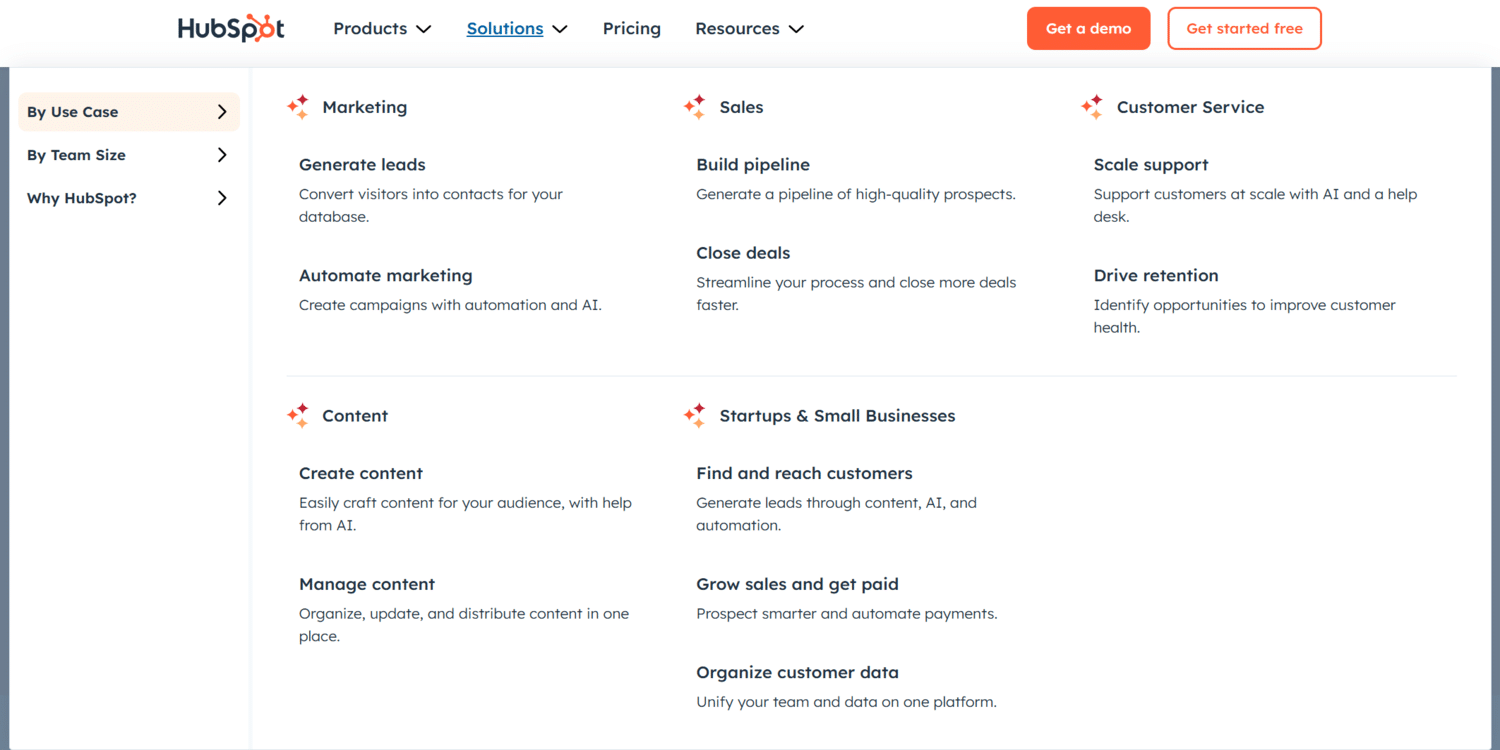Open the Find and reach customers link
Viewport: 1500px width, 750px height.
click(804, 474)
